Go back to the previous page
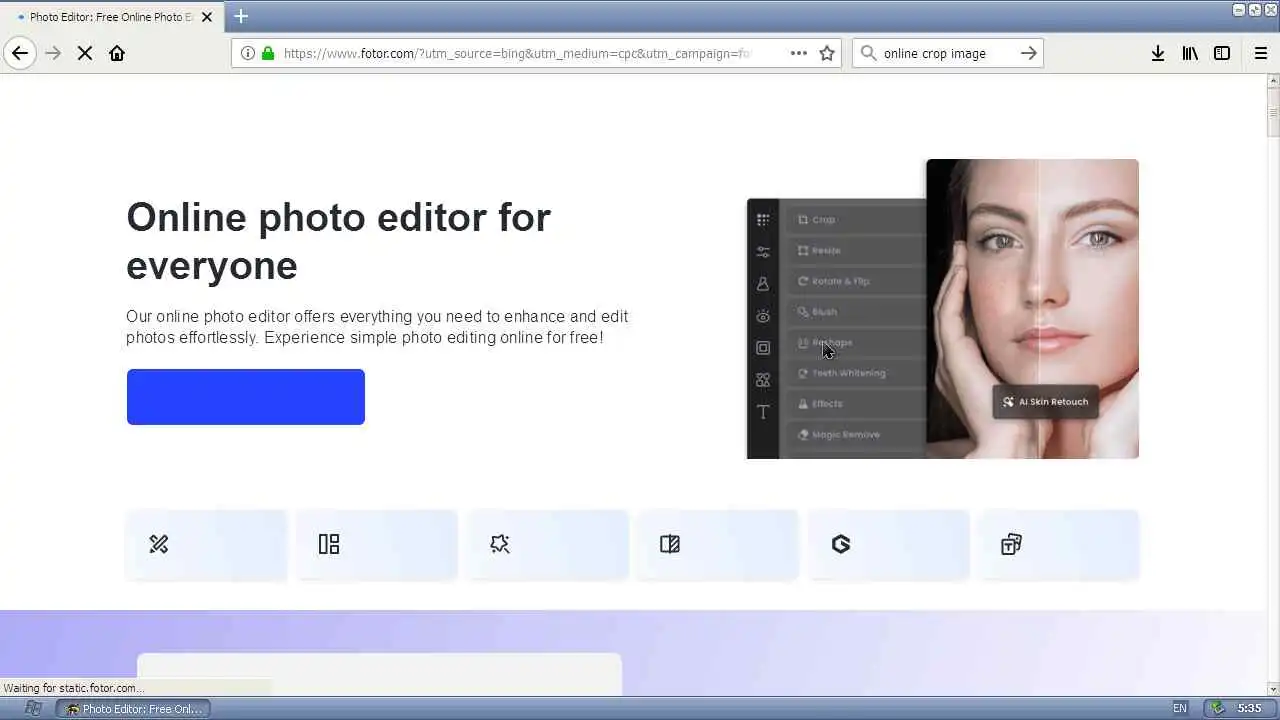This screenshot has width=1280, height=720. click(x=20, y=53)
